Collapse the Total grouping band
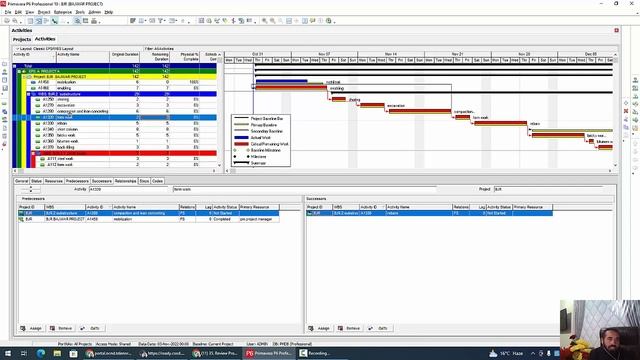The image size is (640, 360). click(15, 66)
